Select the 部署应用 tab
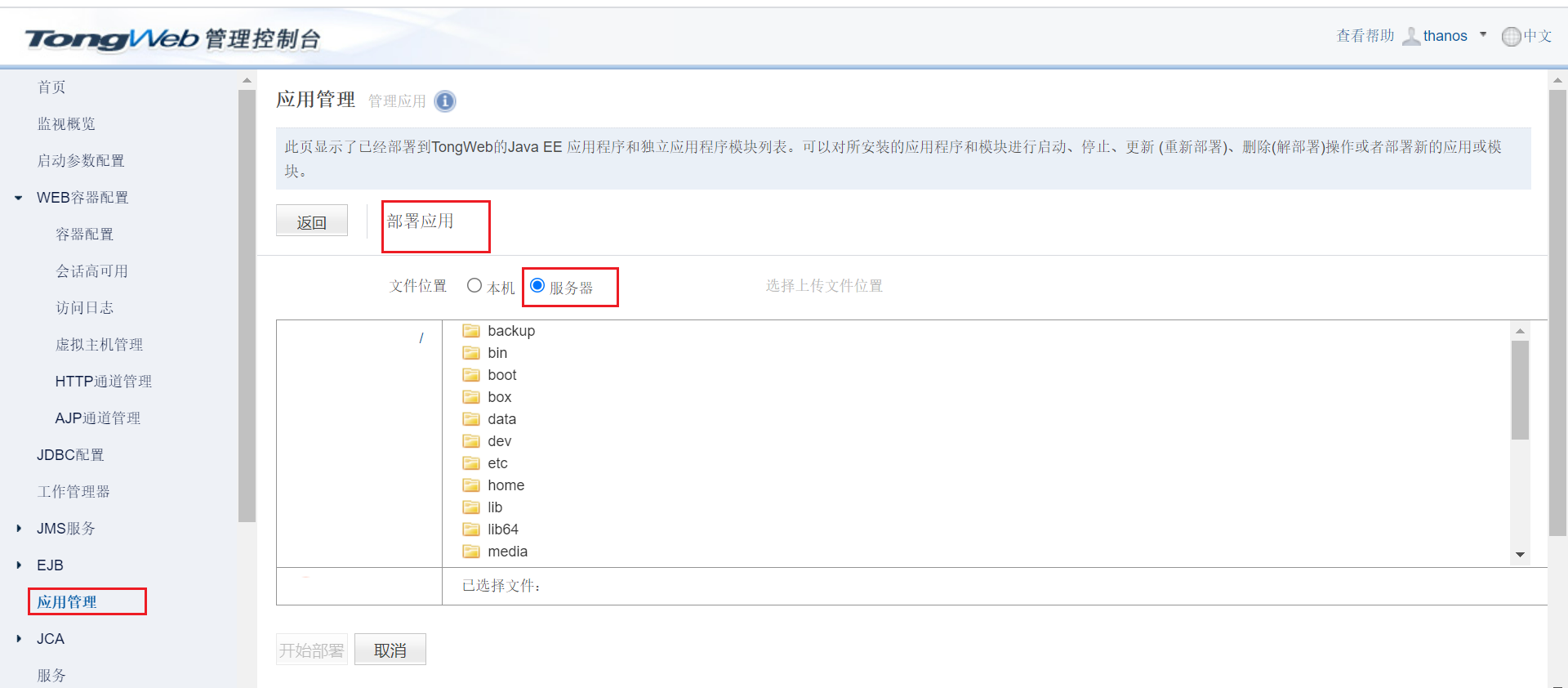The height and width of the screenshot is (688, 1568). 421,221
